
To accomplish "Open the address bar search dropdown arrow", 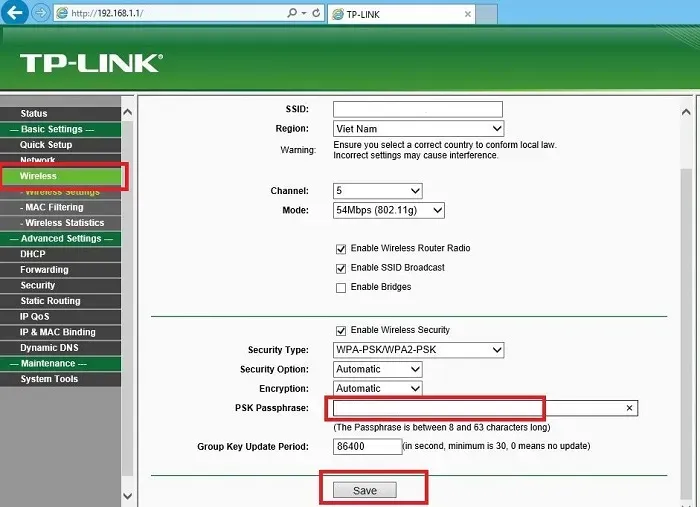I will [304, 13].
